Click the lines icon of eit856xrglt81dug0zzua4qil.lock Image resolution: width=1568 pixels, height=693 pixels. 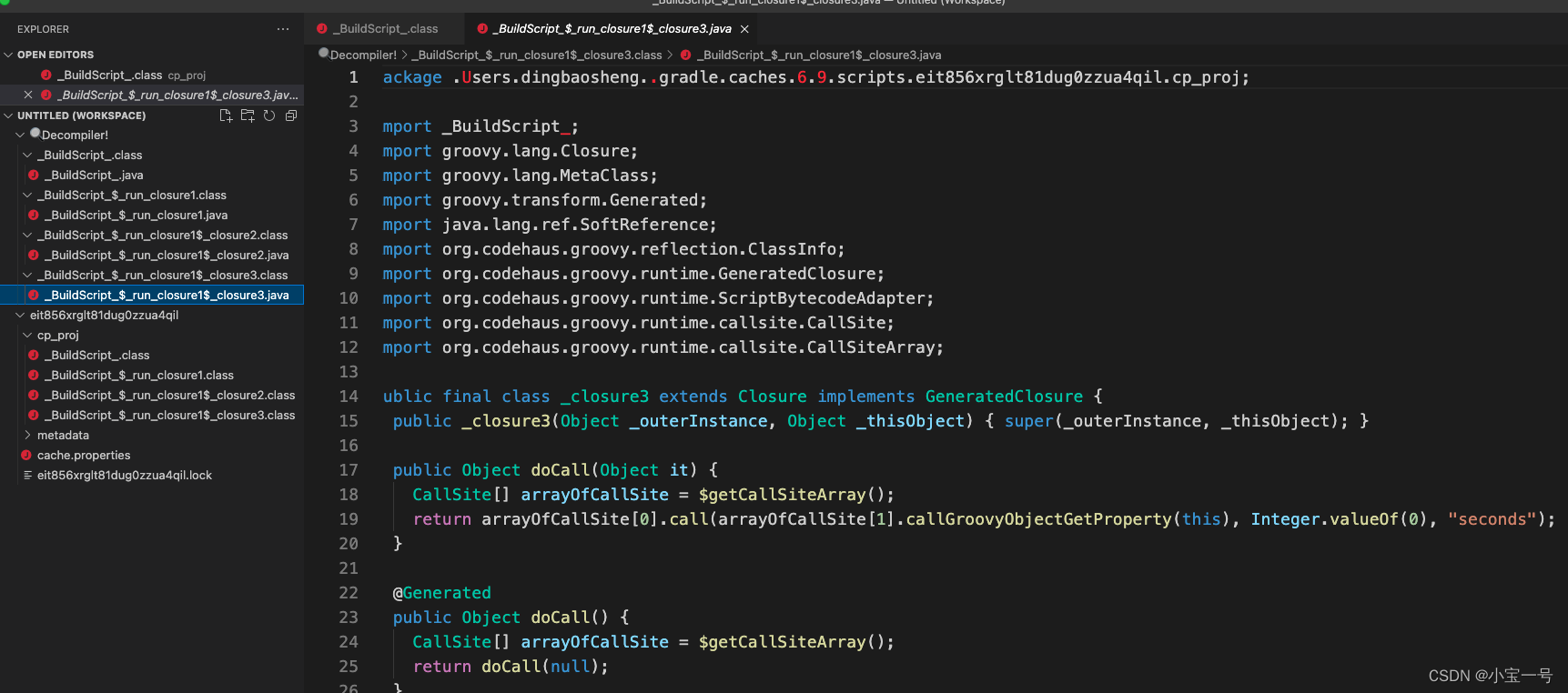tap(27, 475)
